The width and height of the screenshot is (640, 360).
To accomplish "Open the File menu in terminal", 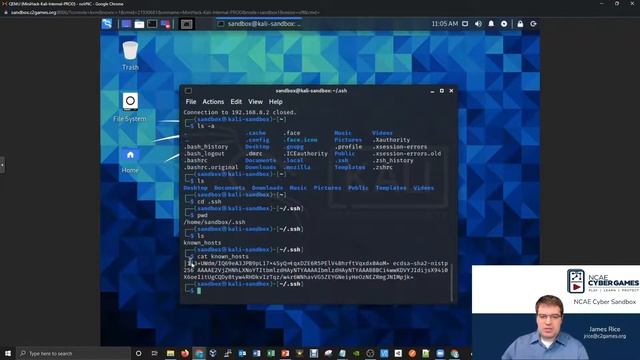I will 191,102.
